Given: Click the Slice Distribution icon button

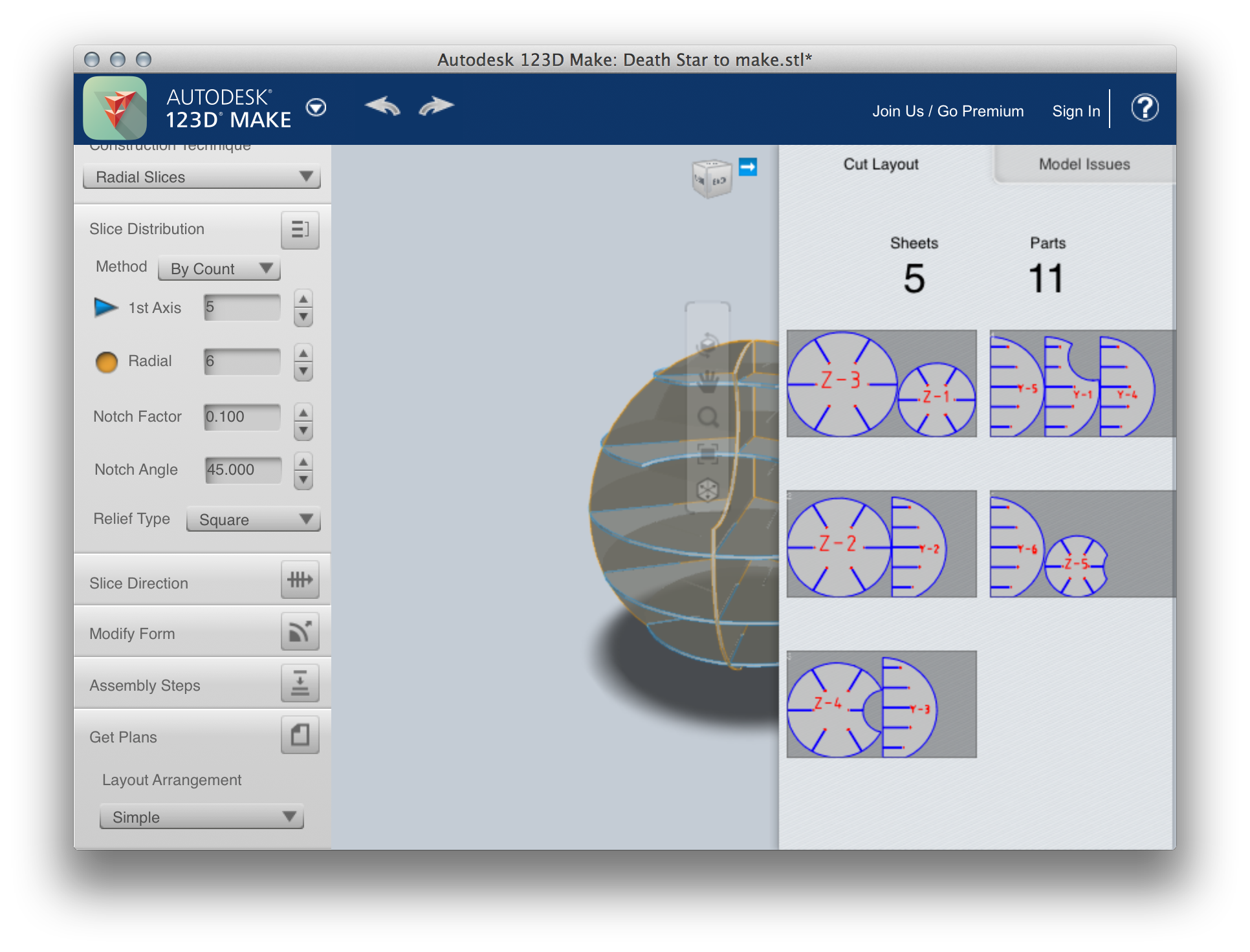Looking at the screenshot, I should click(300, 230).
